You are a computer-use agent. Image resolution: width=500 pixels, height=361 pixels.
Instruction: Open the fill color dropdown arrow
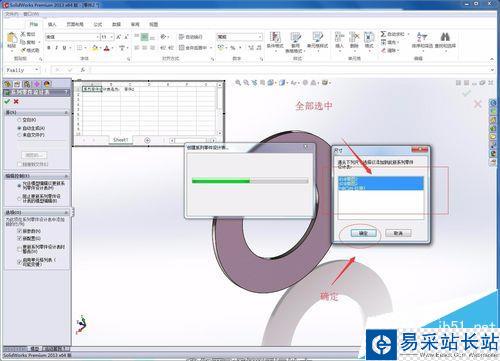[100, 48]
